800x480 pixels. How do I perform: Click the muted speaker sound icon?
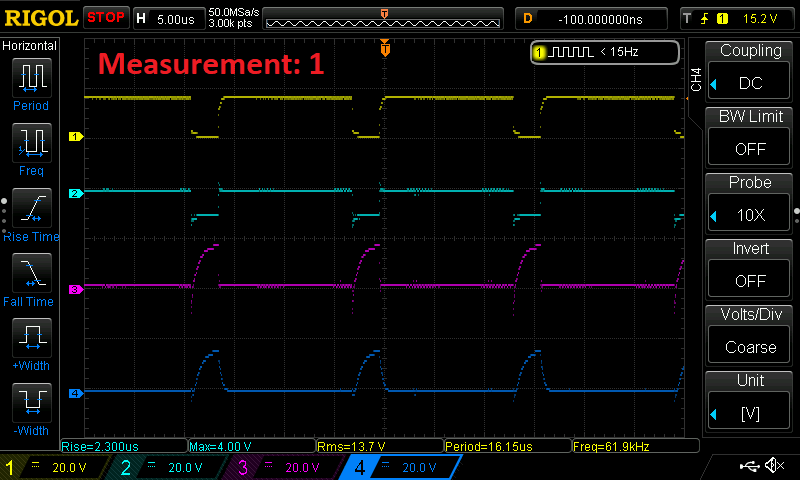pyautogui.click(x=775, y=465)
